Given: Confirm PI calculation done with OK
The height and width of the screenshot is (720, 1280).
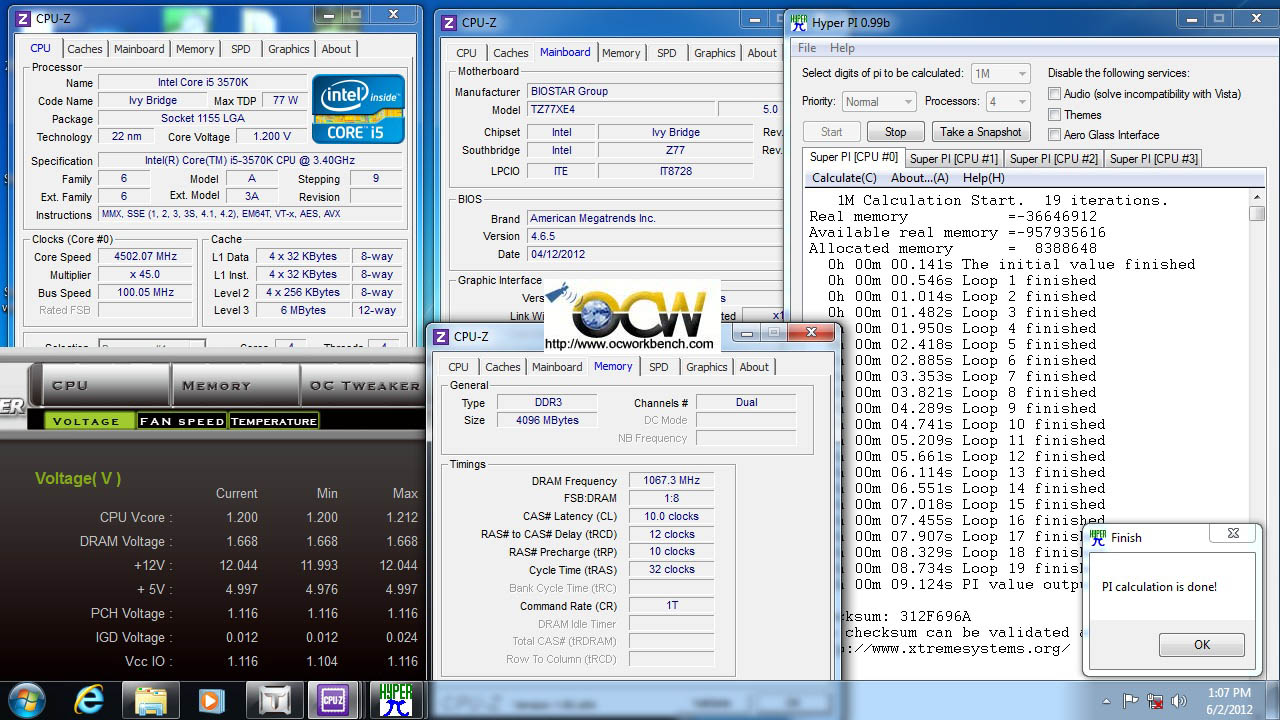Looking at the screenshot, I should click(x=1202, y=645).
